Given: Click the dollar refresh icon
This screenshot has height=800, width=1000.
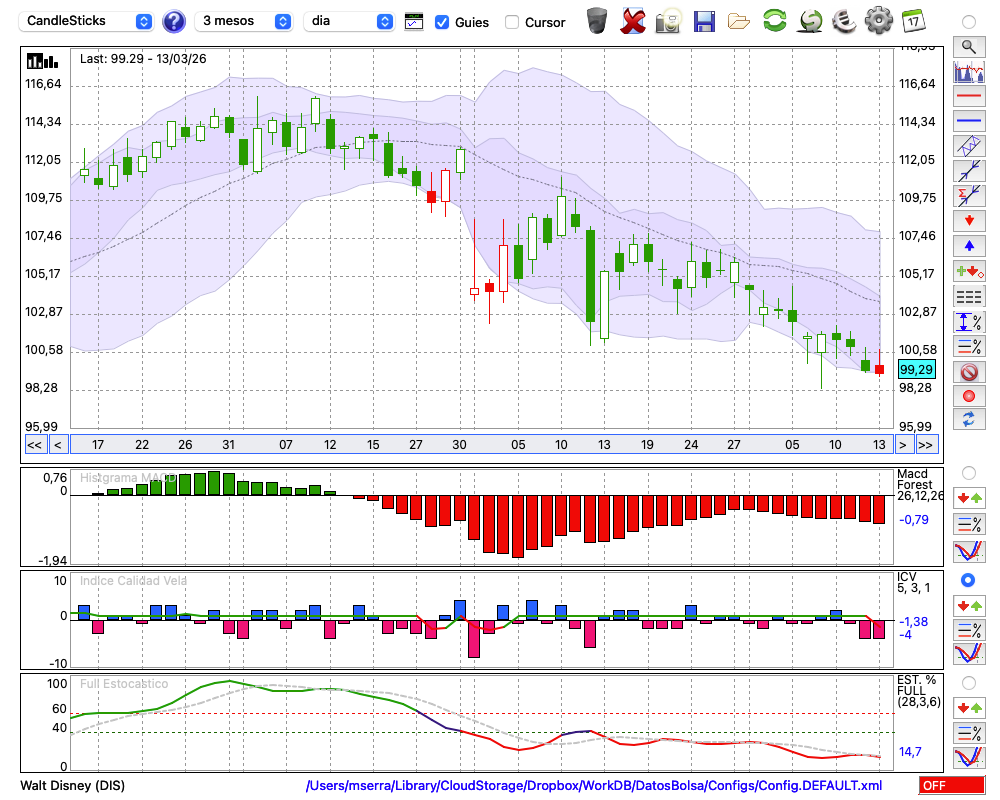Looking at the screenshot, I should coord(810,21).
